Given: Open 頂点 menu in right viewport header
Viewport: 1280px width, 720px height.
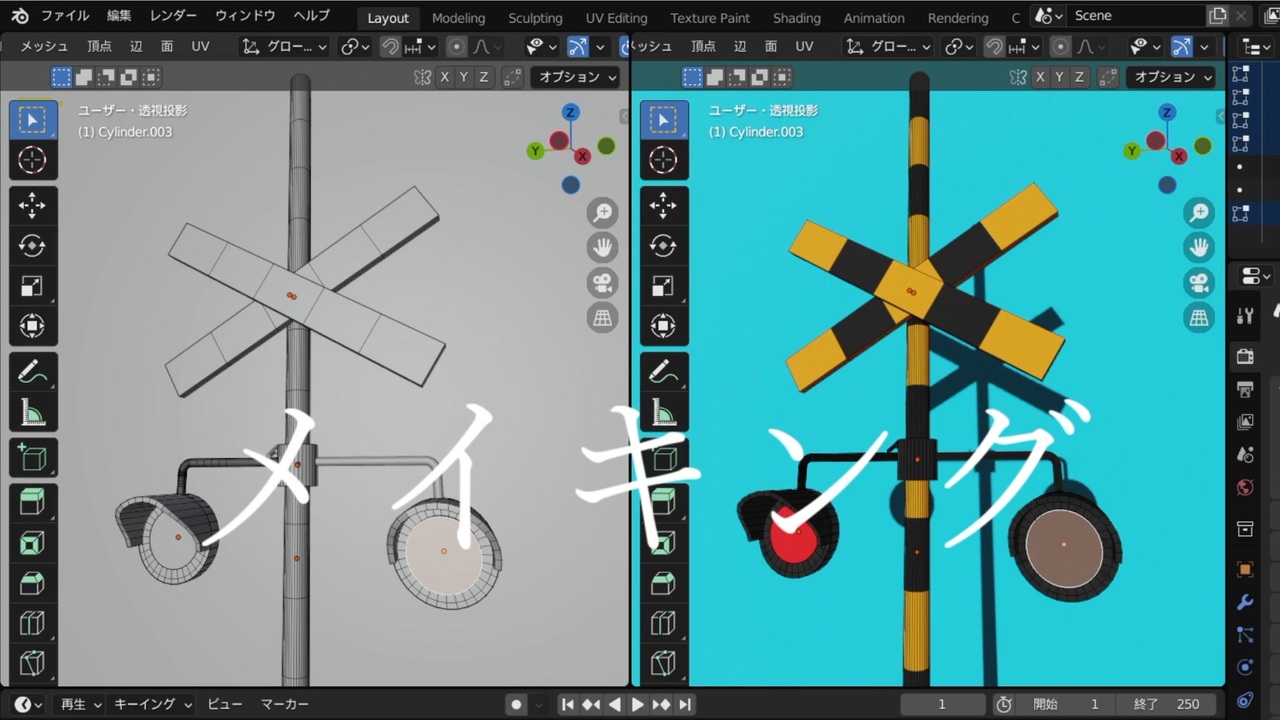Looking at the screenshot, I should (703, 47).
